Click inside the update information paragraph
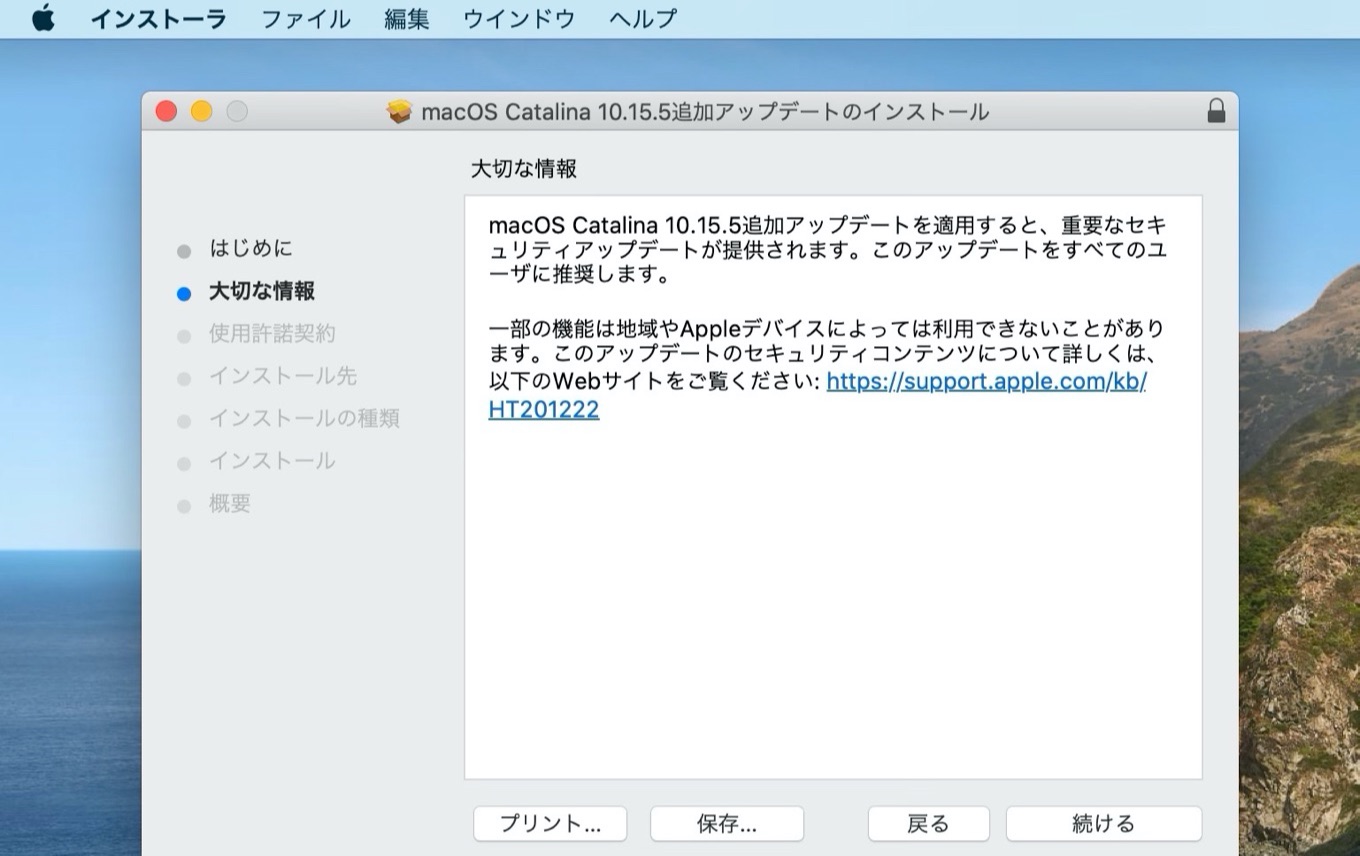The width and height of the screenshot is (1360, 856). [827, 249]
